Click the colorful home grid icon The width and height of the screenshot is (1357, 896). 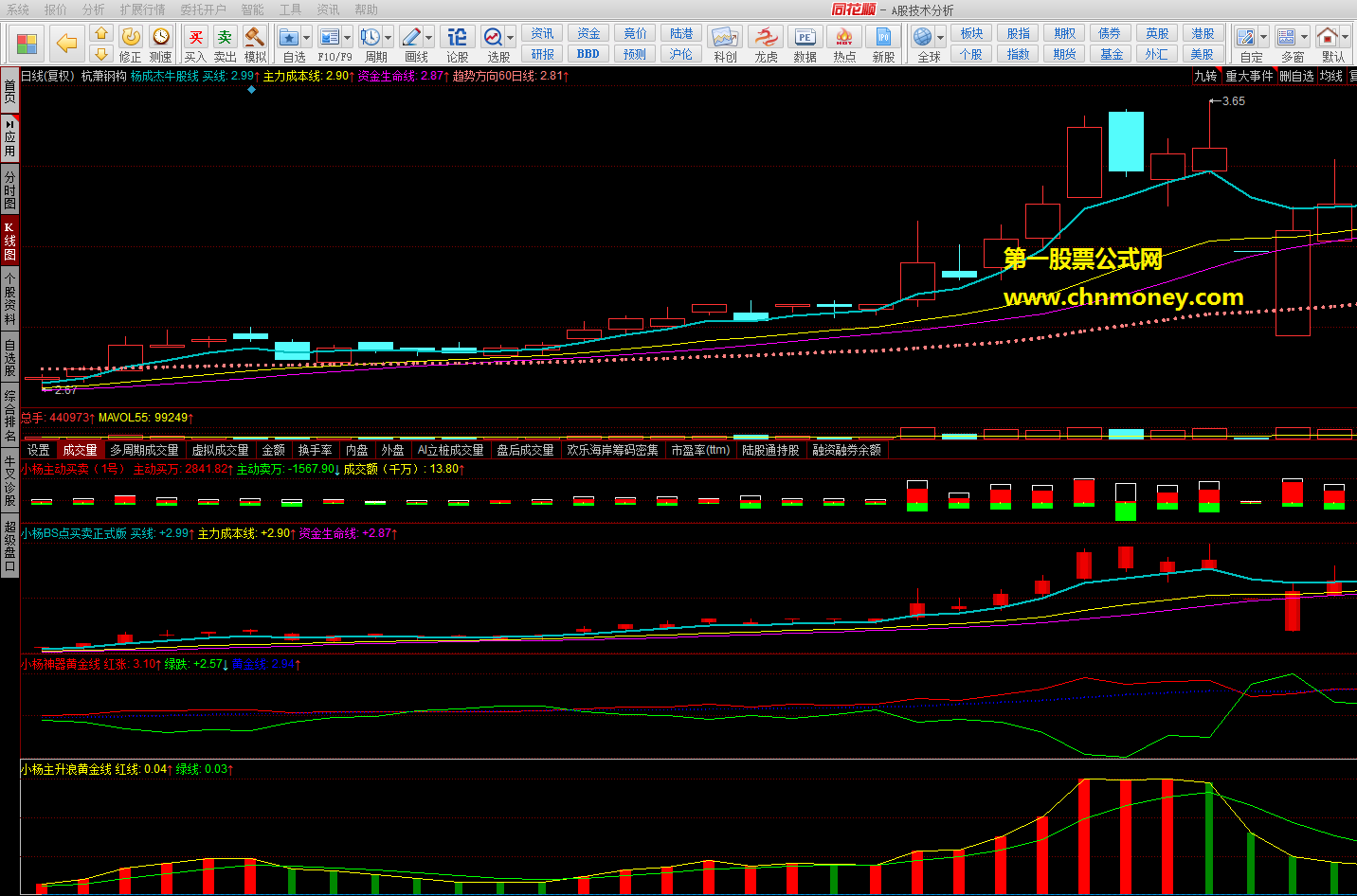(x=27, y=44)
